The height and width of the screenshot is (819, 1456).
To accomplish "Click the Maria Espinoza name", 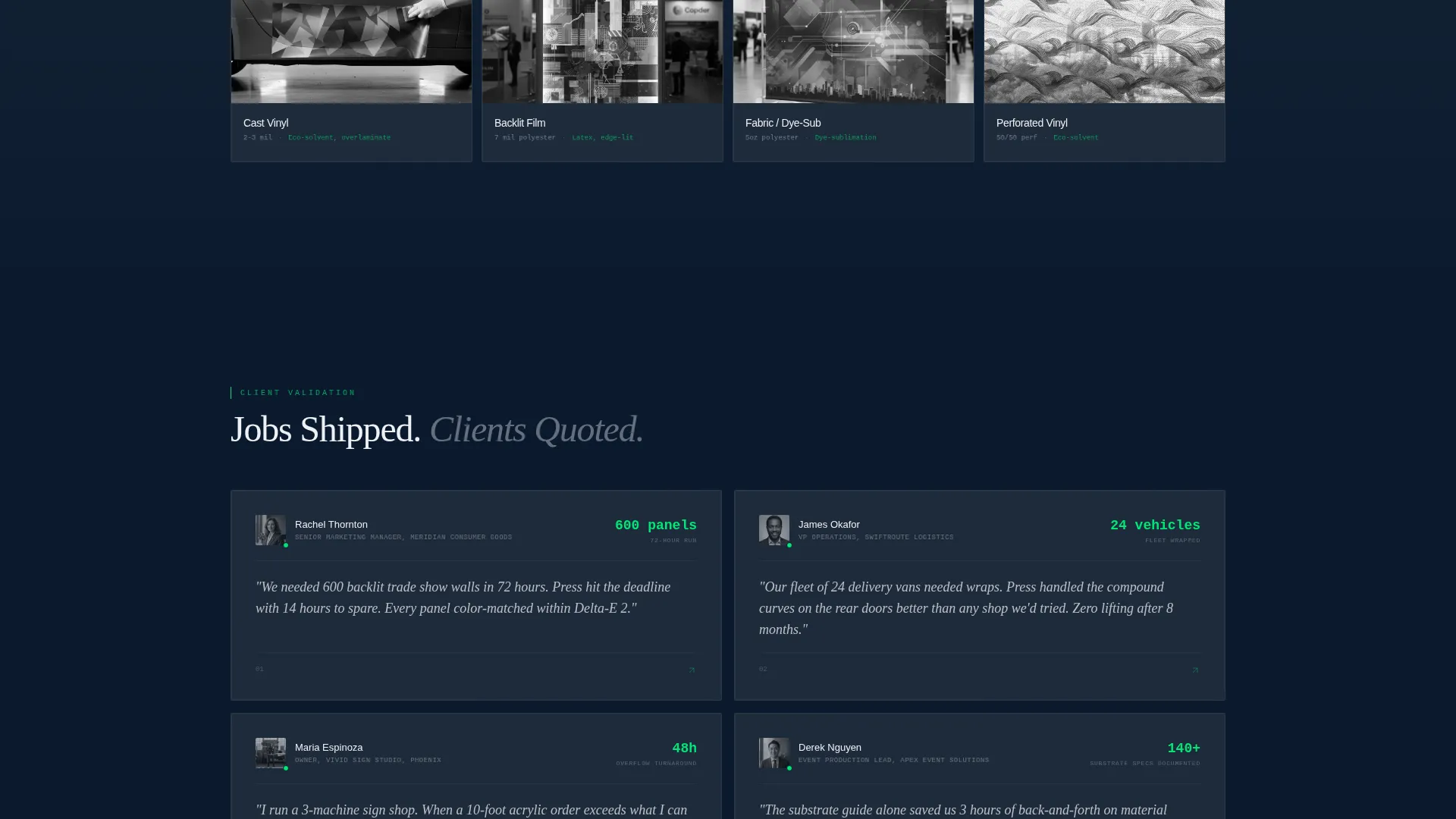I will (x=328, y=748).
